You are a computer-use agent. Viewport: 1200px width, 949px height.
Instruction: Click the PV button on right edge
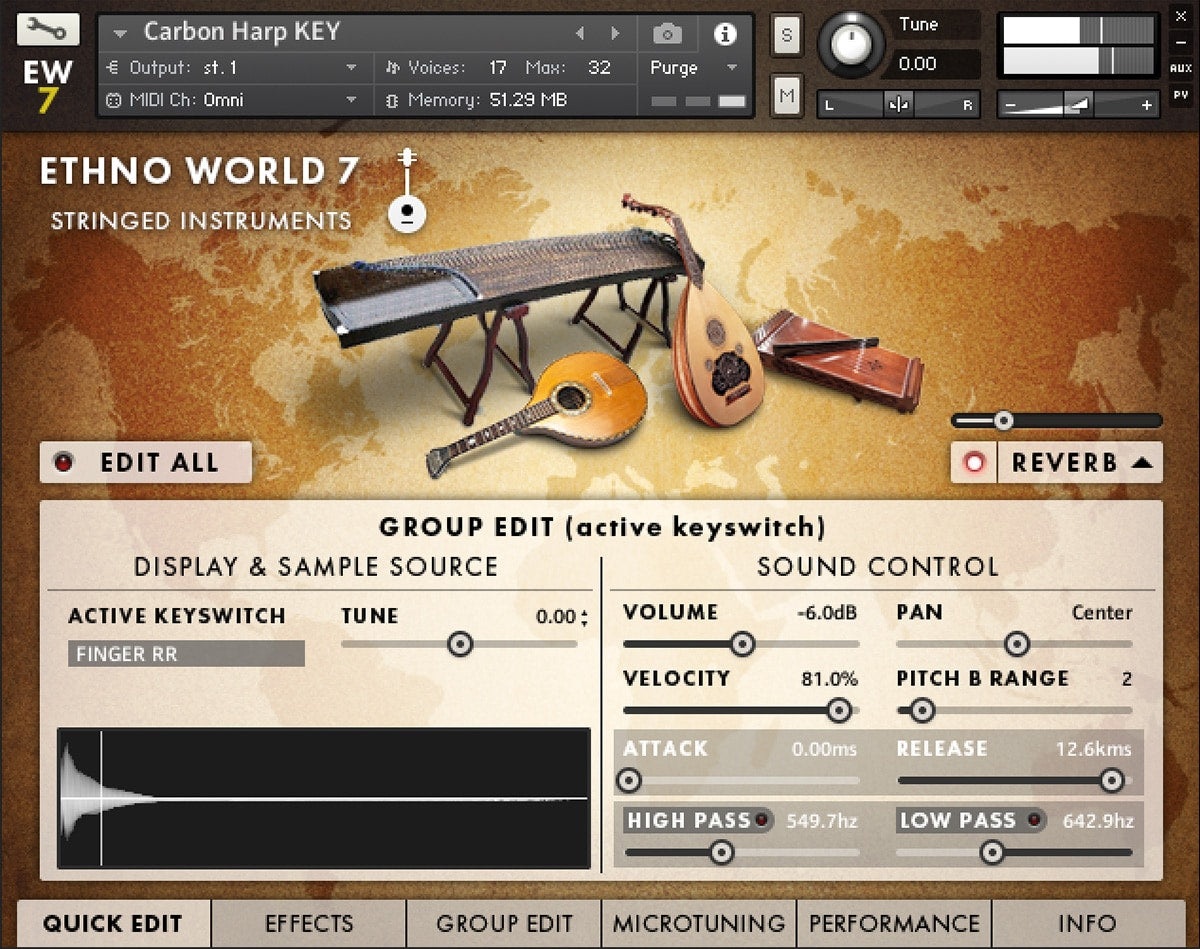point(1181,96)
